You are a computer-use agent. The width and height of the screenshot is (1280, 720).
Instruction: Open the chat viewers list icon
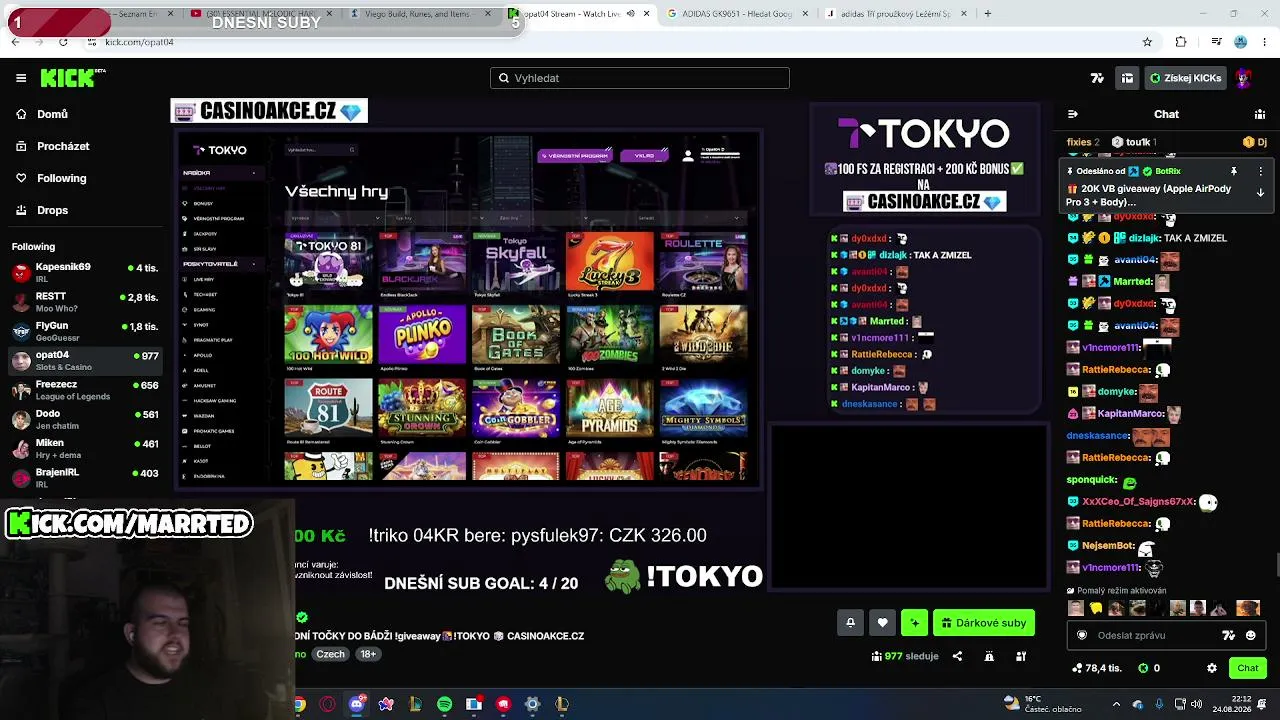(1262, 114)
